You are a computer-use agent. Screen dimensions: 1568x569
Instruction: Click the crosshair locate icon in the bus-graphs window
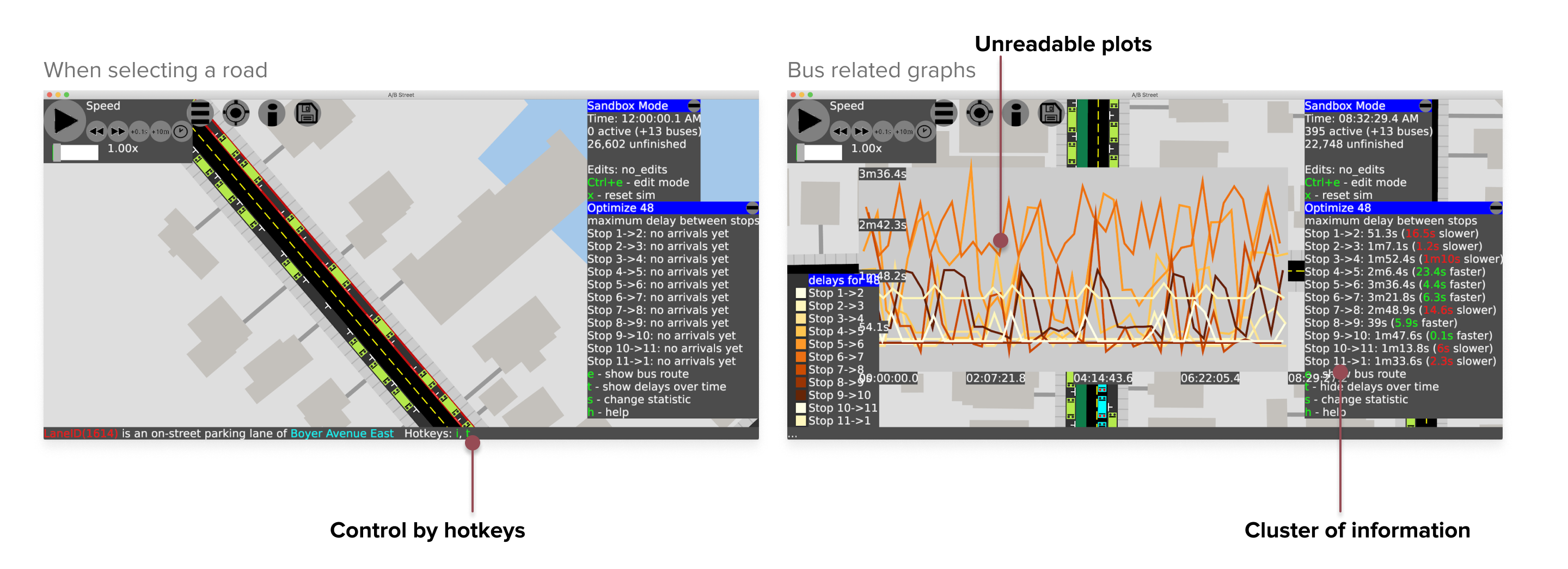point(980,113)
